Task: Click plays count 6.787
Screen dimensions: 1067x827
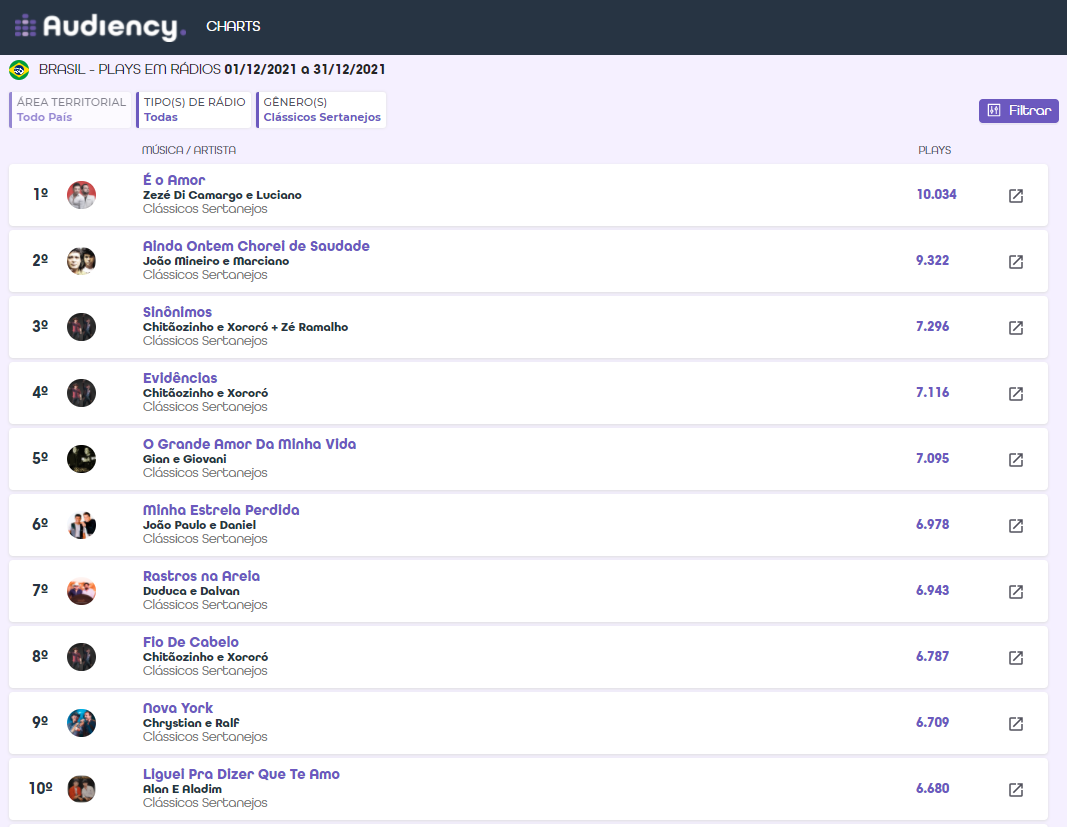Action: point(932,657)
